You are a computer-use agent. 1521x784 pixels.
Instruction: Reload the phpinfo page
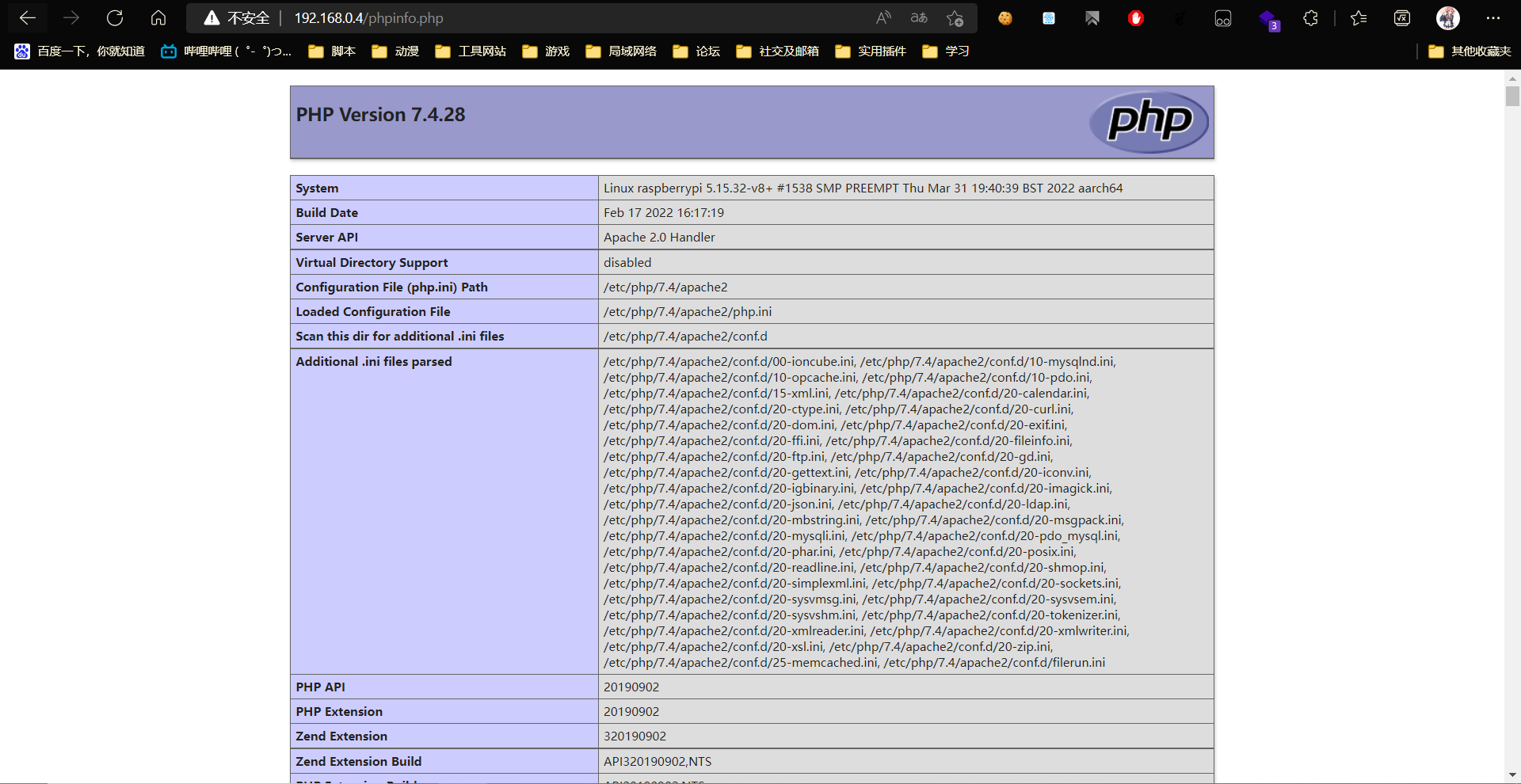click(115, 18)
